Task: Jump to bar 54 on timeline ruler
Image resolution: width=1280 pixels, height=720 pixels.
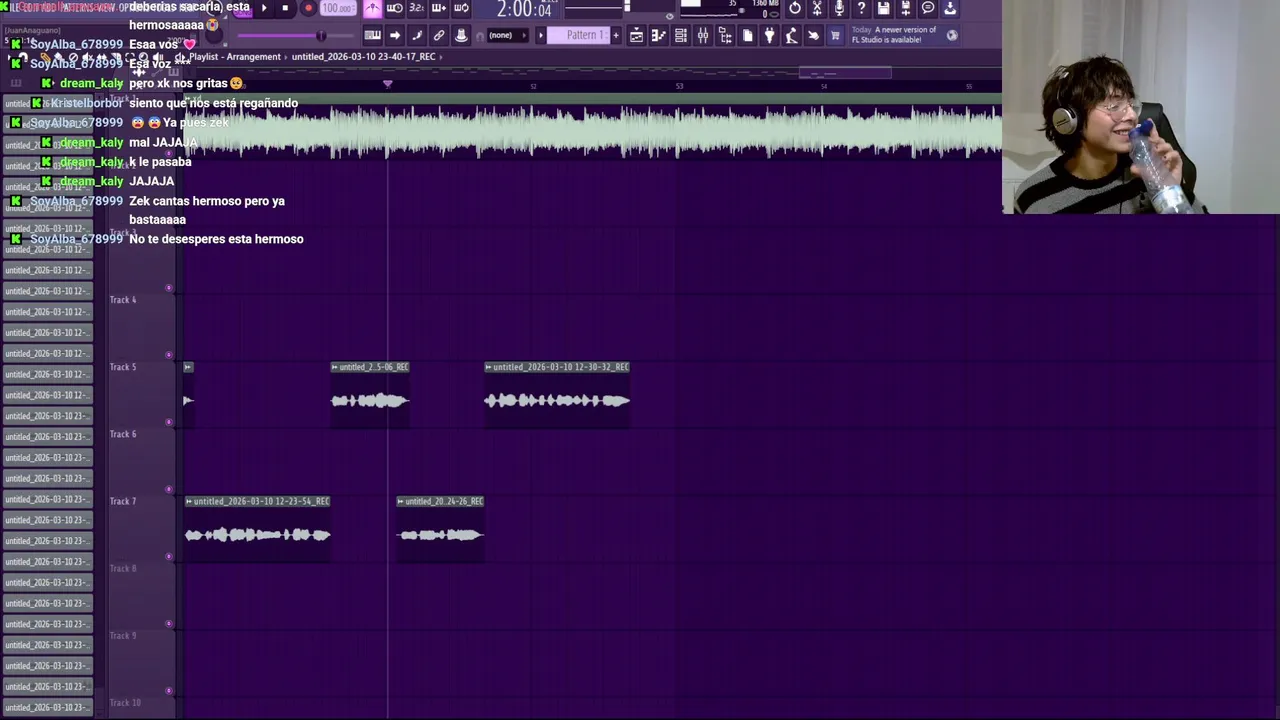Action: click(x=824, y=86)
